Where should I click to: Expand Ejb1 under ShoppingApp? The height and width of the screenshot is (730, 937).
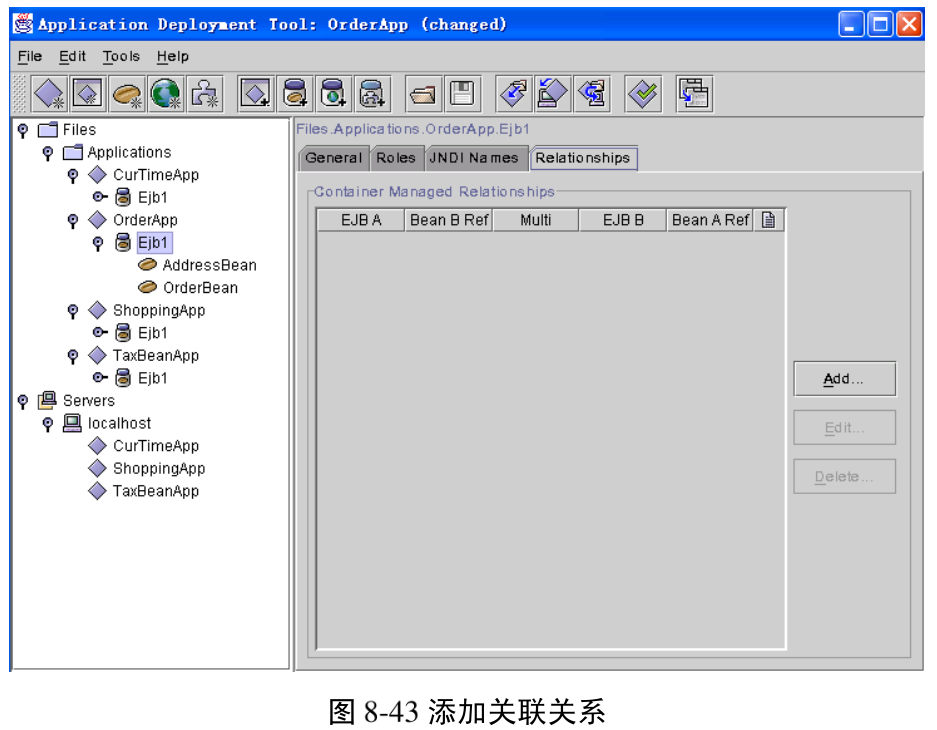click(100, 332)
